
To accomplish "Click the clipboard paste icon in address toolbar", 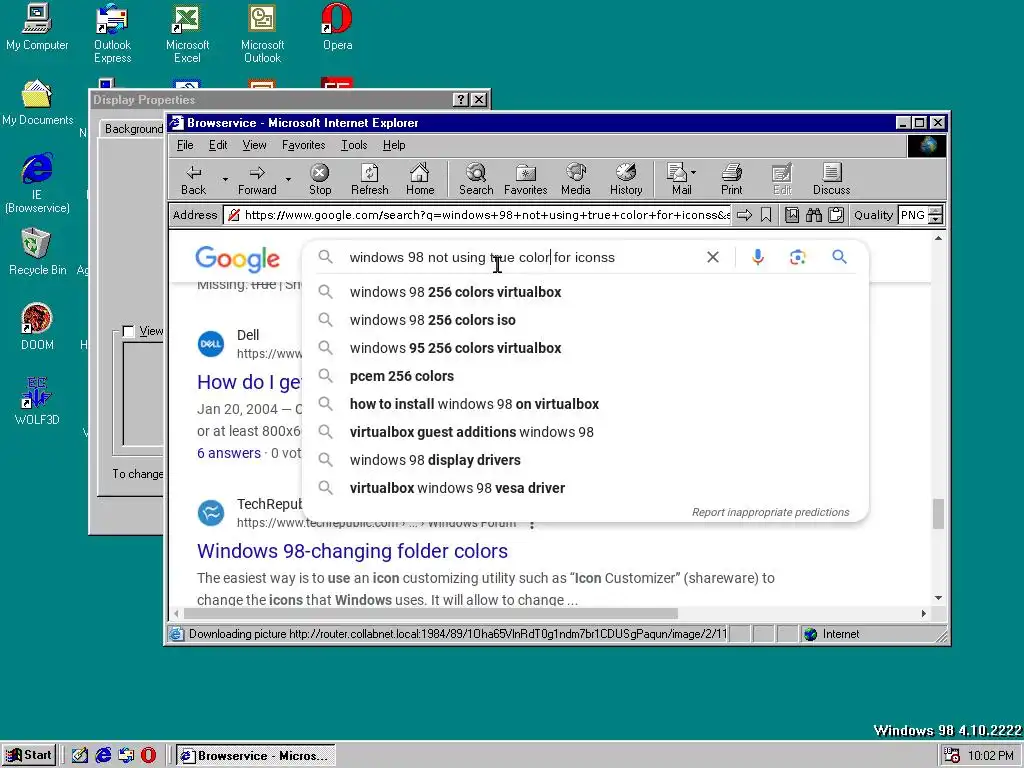I will coord(835,215).
